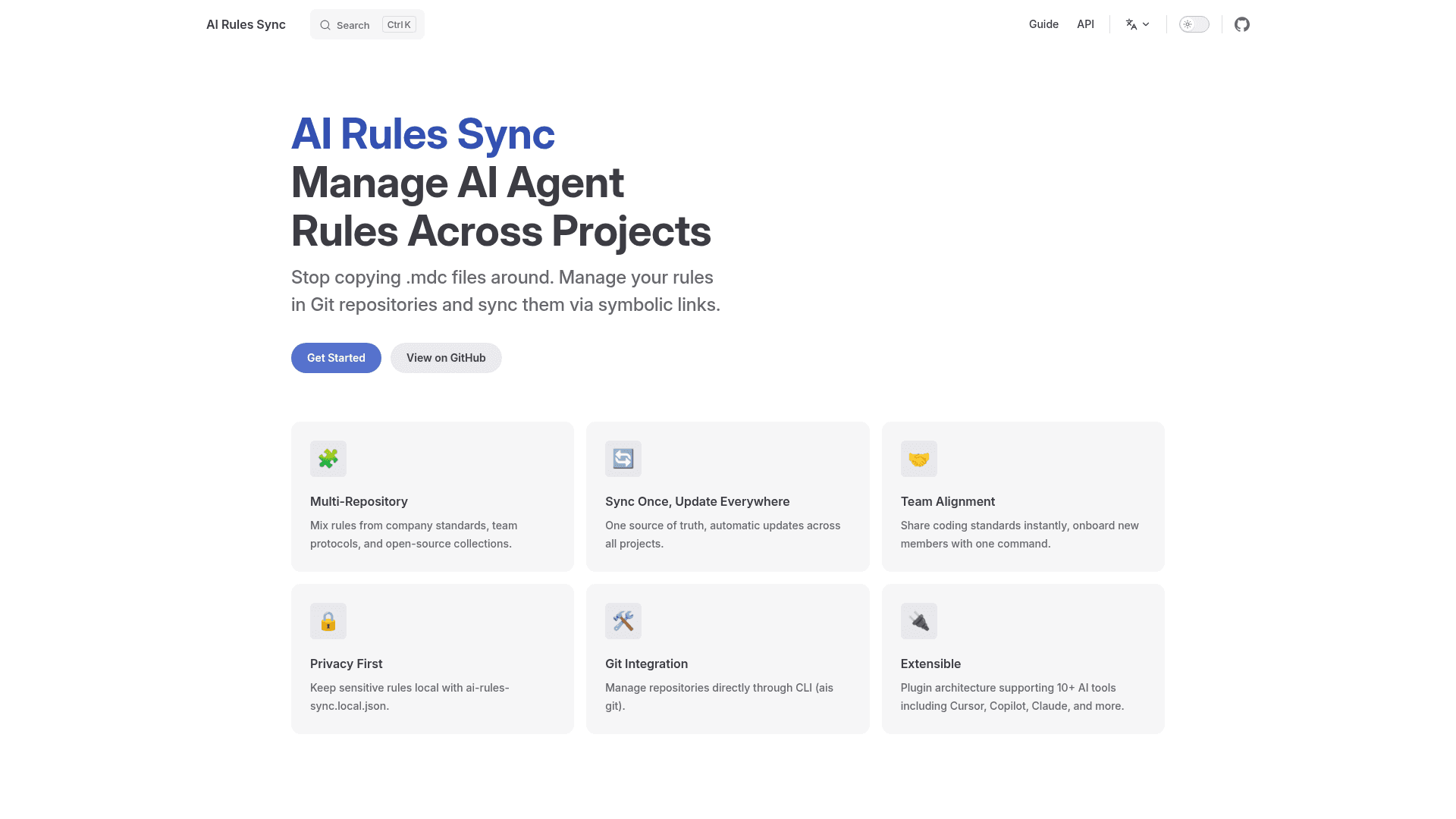Click the hammer and wrench icon on Git Integration card
This screenshot has width=1456, height=819.
pyautogui.click(x=623, y=620)
